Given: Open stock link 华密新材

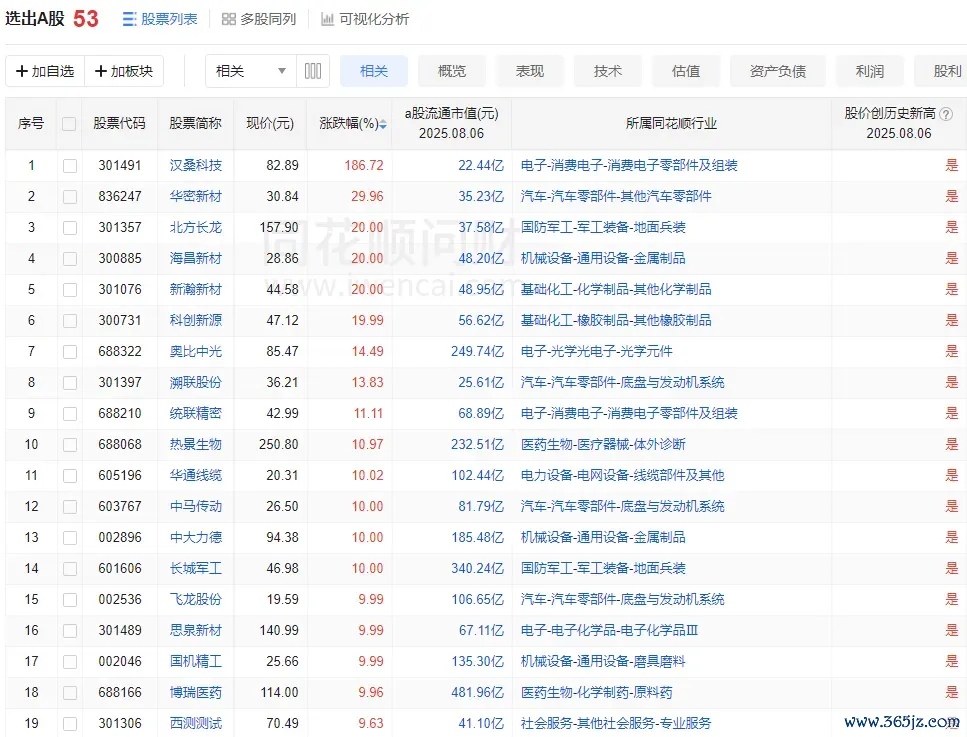Looking at the screenshot, I should pyautogui.click(x=195, y=196).
